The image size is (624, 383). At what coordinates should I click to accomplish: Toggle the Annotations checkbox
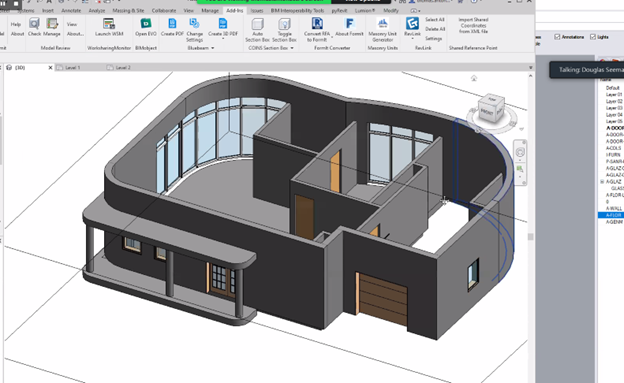point(557,37)
